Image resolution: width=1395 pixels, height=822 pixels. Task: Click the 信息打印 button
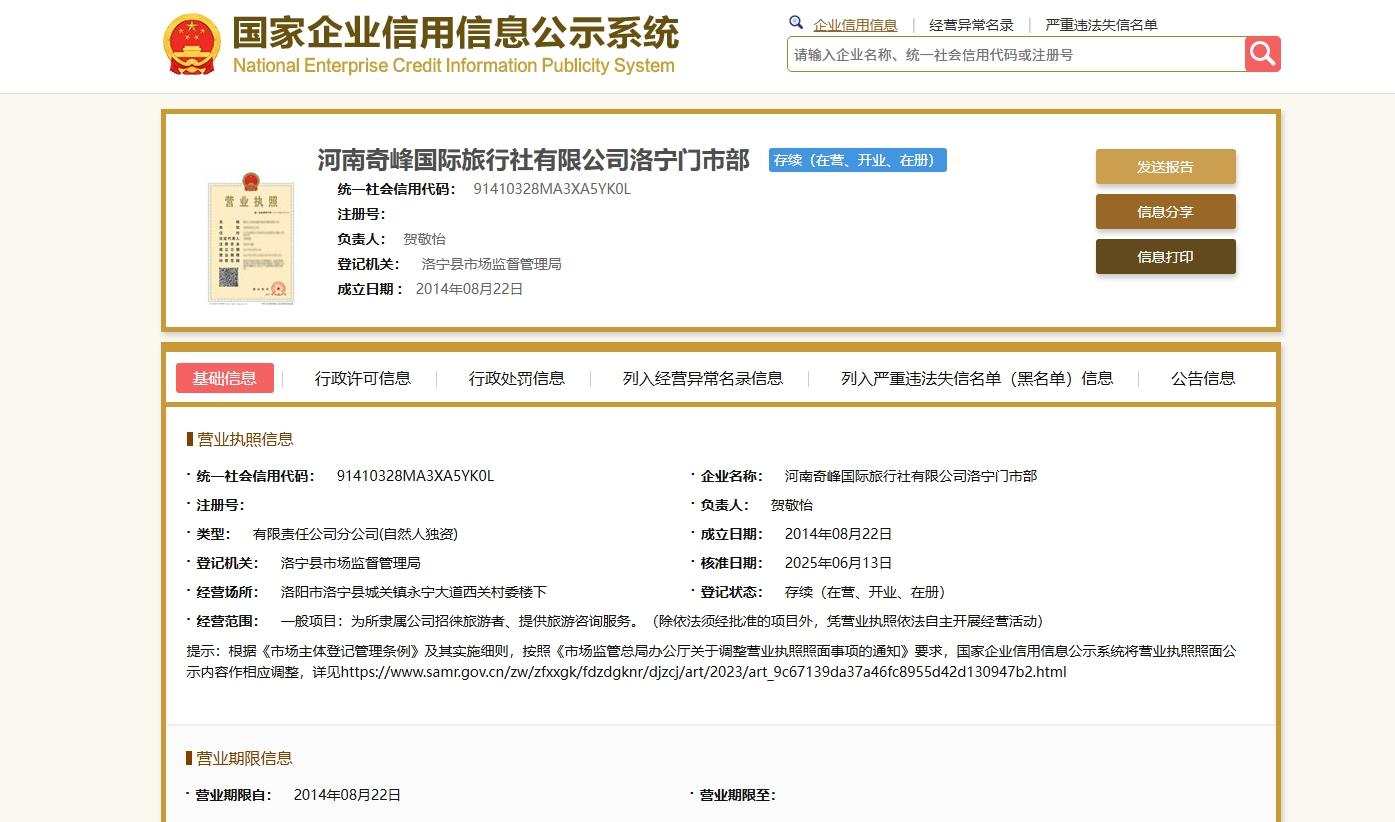[1166, 257]
